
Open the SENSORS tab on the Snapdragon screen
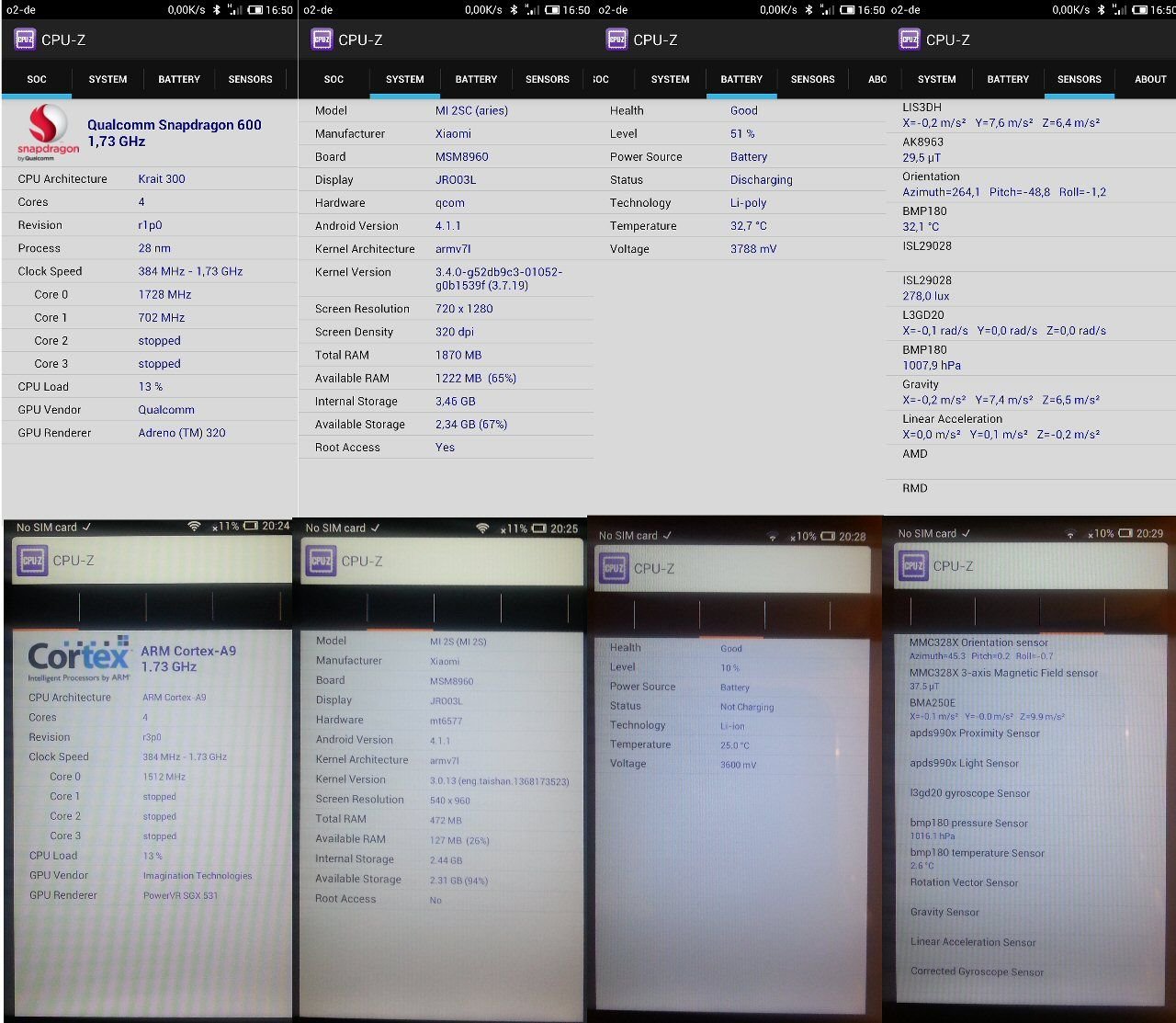click(x=250, y=79)
